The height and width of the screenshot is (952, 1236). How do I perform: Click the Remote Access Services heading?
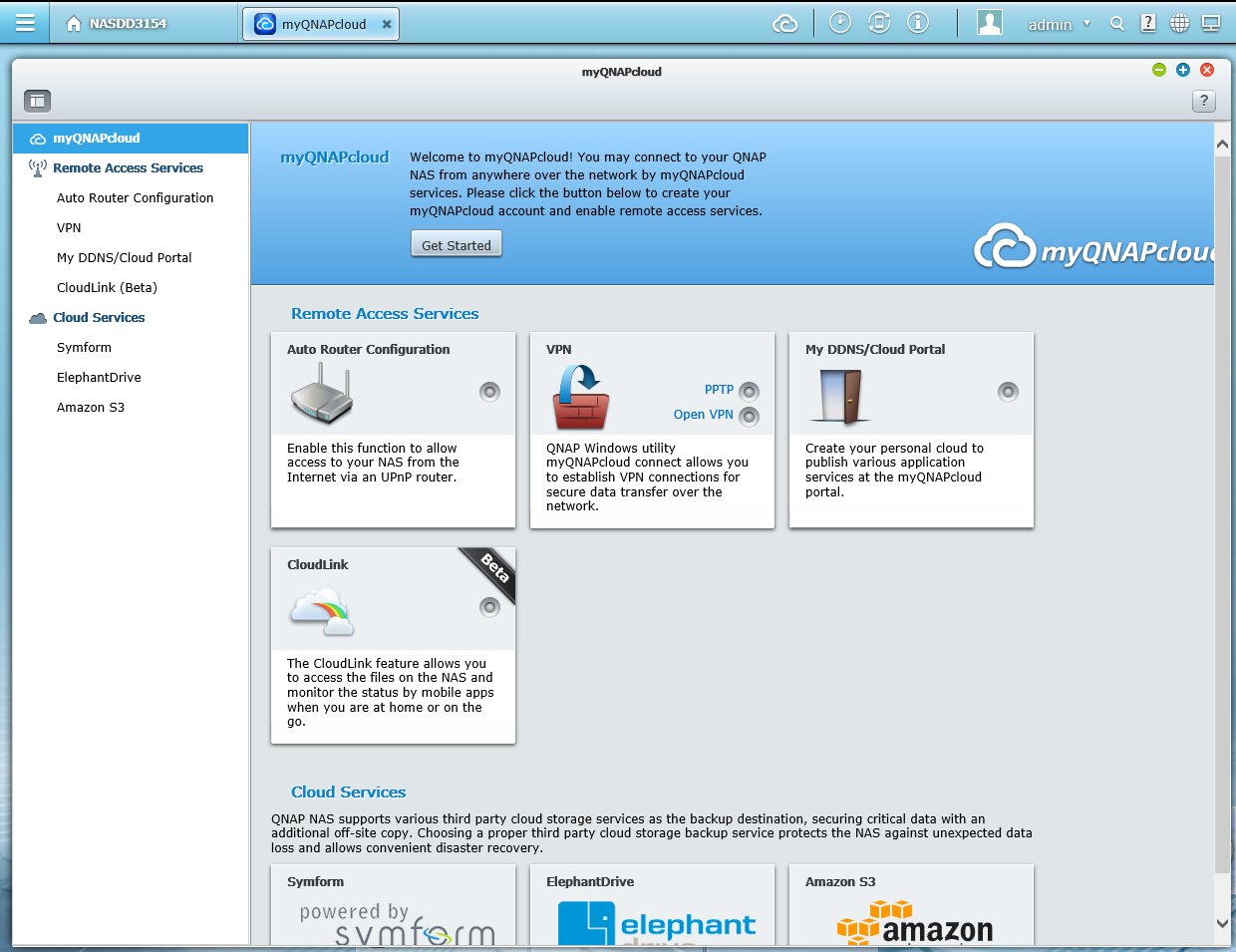point(385,314)
